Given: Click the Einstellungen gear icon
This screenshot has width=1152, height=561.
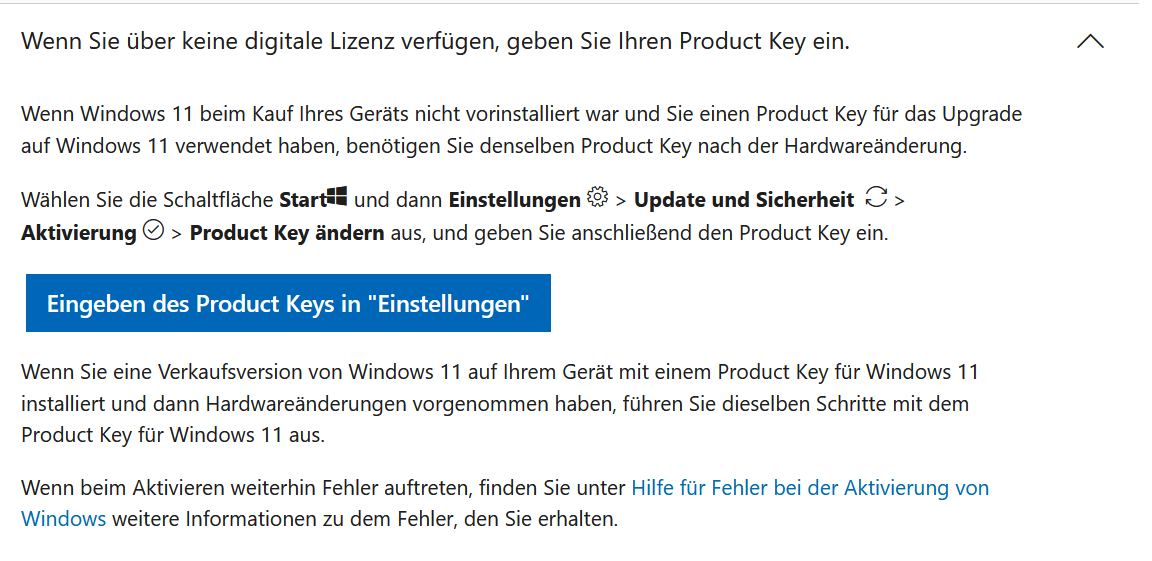Looking at the screenshot, I should [597, 197].
